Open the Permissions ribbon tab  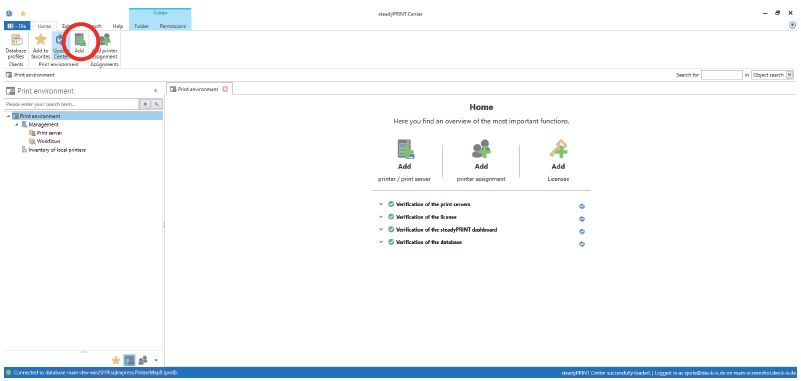[173, 26]
